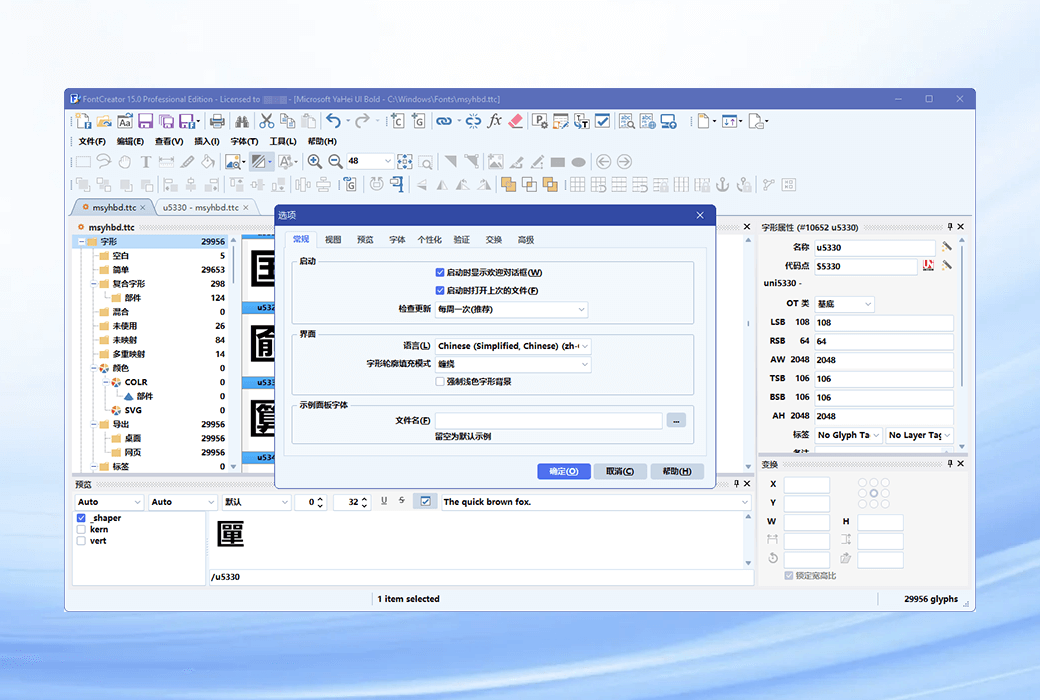Click the Cut scissors icon
The width and height of the screenshot is (1040, 700).
[x=267, y=121]
